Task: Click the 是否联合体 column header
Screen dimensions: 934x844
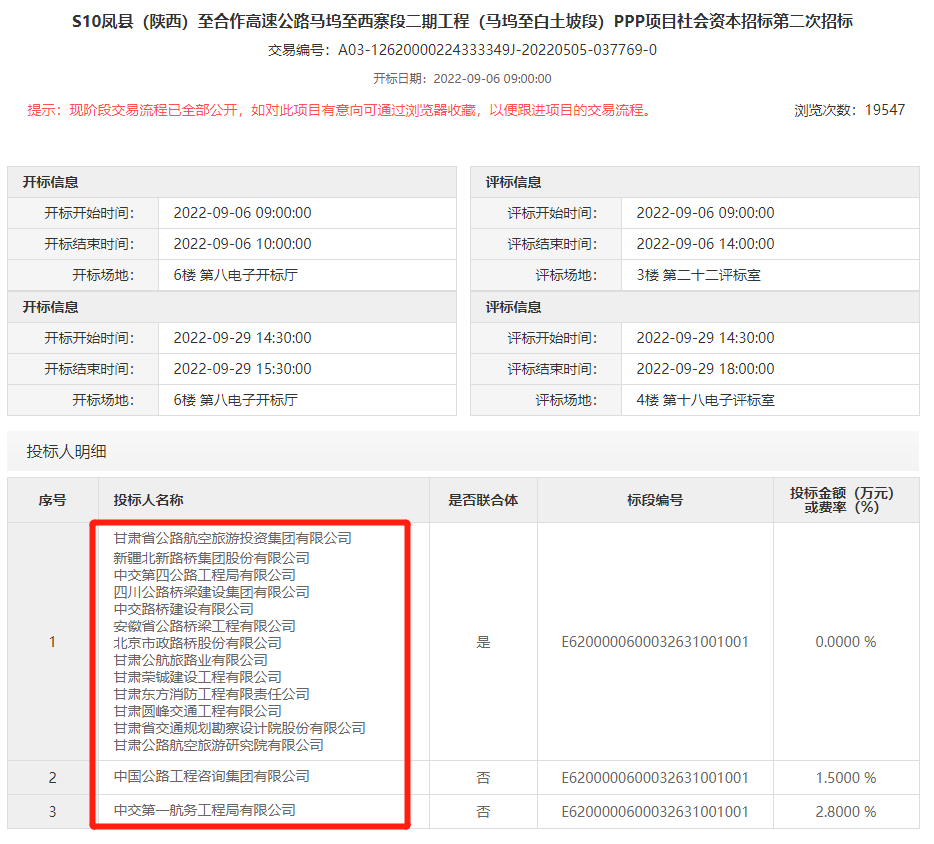Action: tap(483, 500)
